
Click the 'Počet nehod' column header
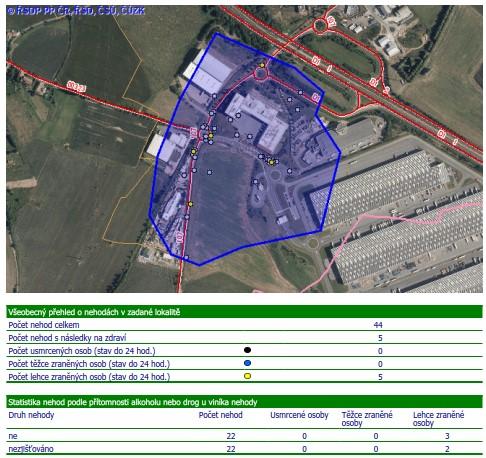tap(220, 415)
